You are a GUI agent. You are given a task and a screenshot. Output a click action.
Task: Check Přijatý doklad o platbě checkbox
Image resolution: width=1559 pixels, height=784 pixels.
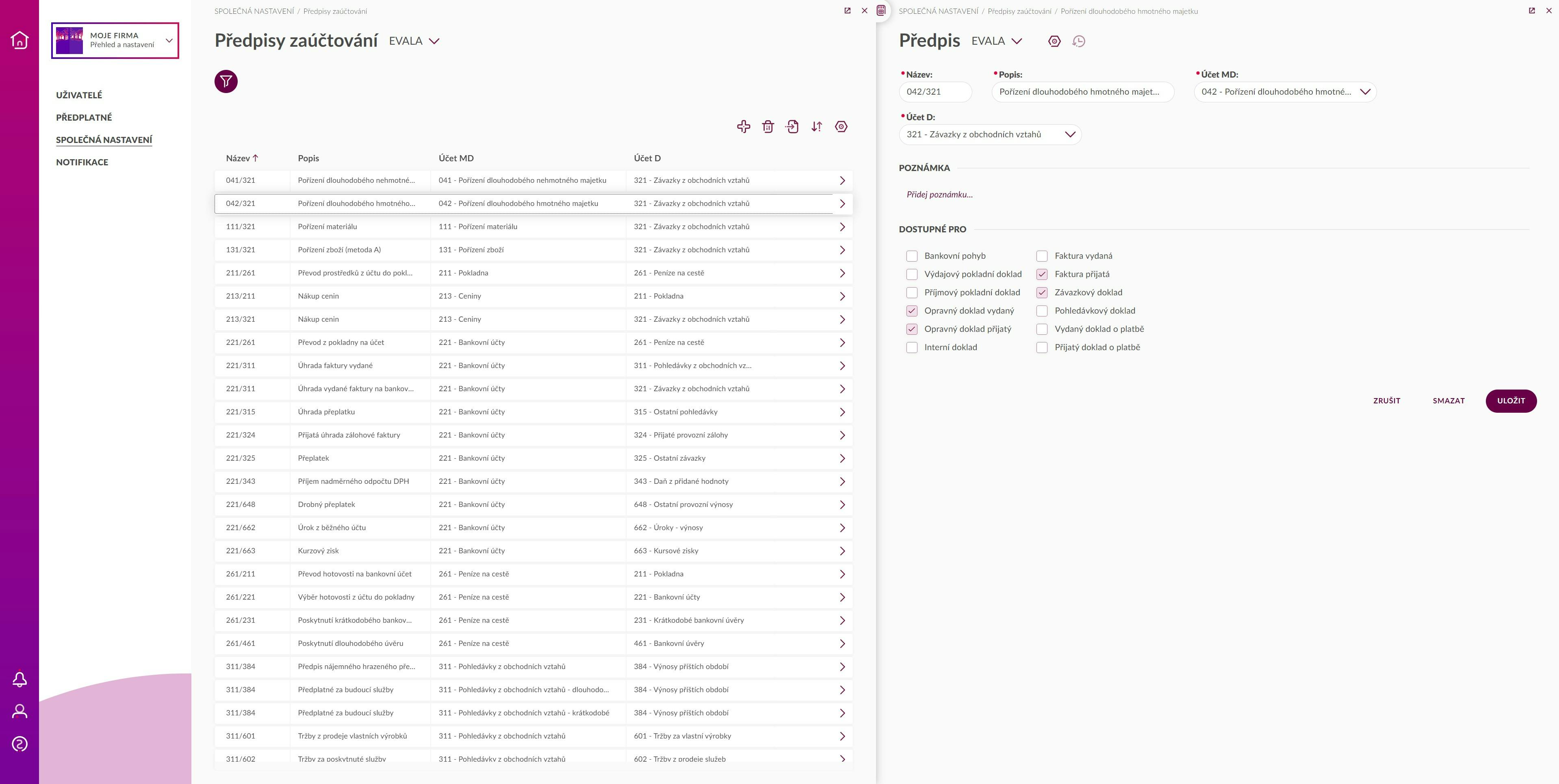point(1041,347)
